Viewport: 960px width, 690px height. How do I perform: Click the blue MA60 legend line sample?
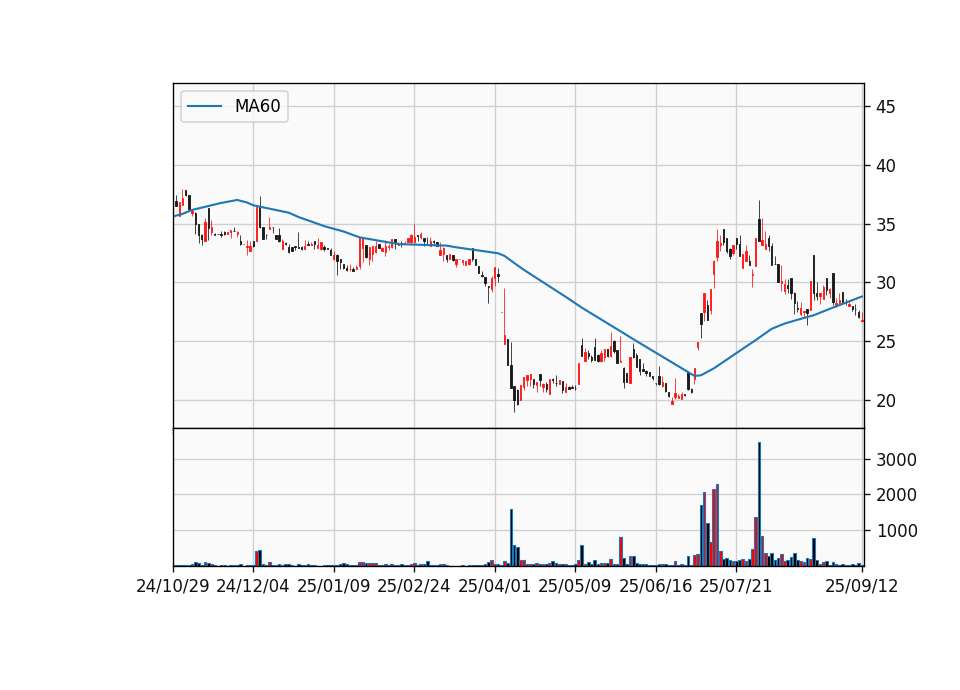click(x=204, y=107)
